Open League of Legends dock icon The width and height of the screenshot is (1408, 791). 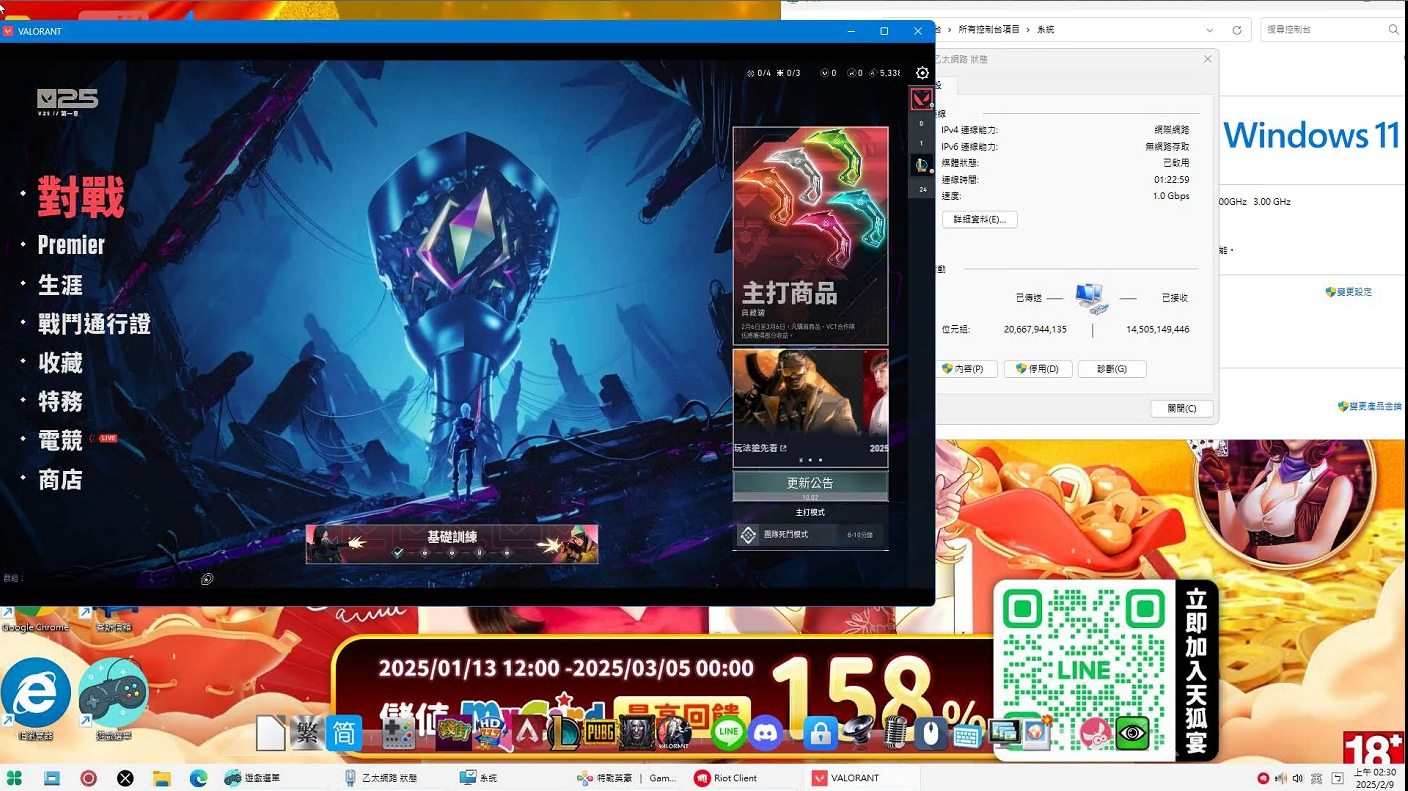(x=563, y=733)
